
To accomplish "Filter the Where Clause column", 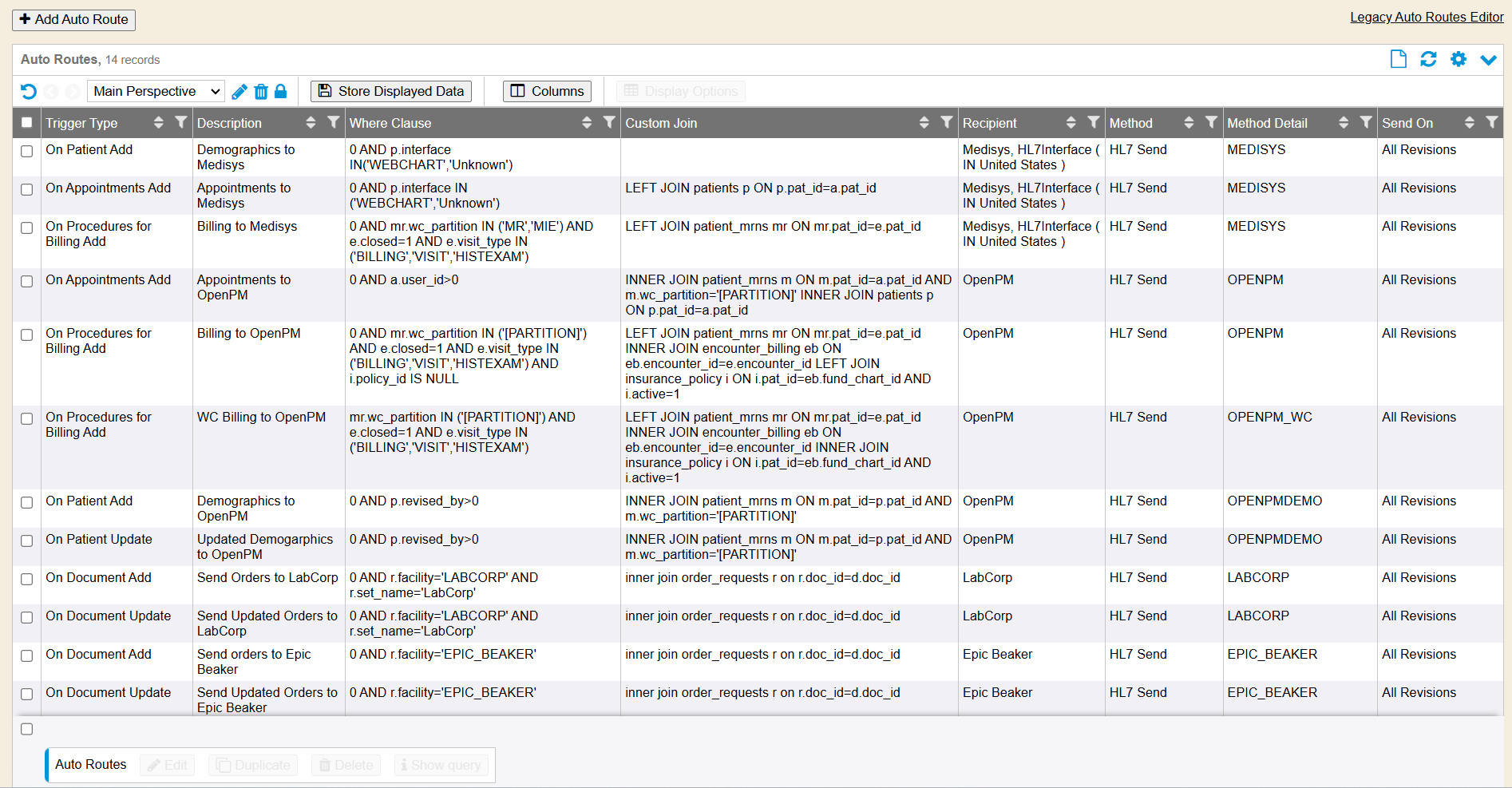I will (610, 122).
